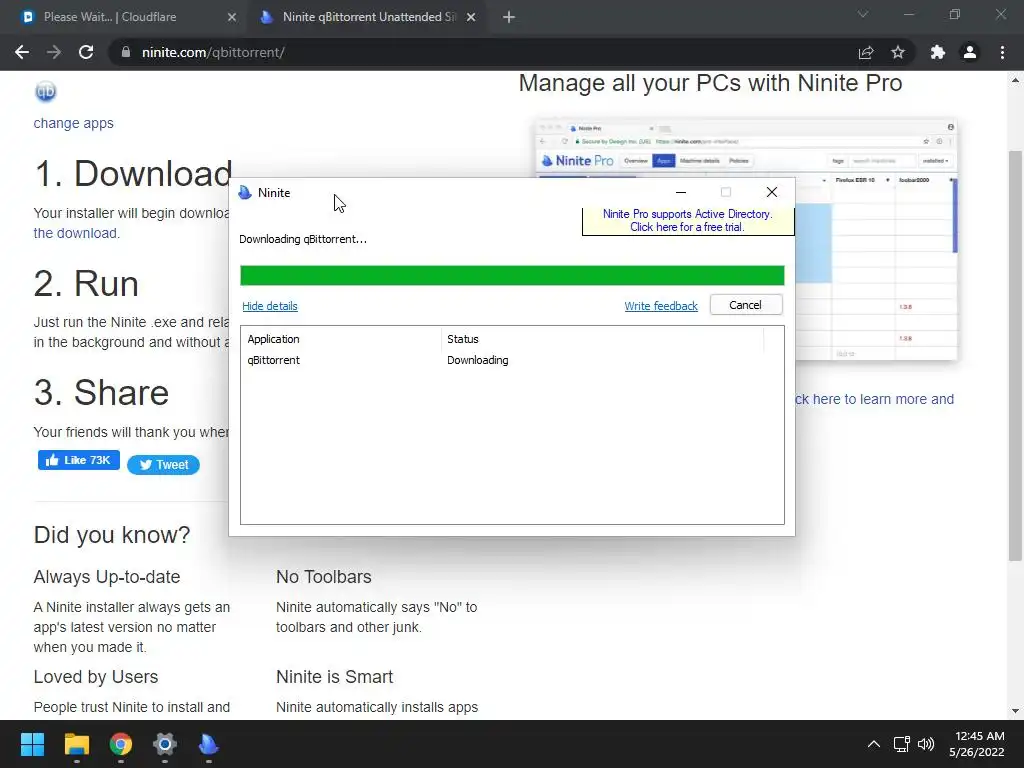Show hidden tray icons chevron
The width and height of the screenshot is (1024, 768).
pyautogui.click(x=874, y=744)
